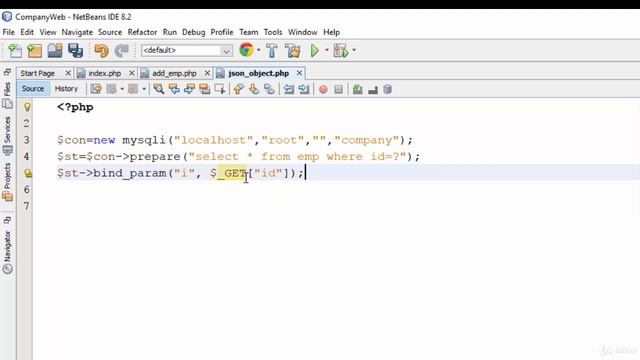The width and height of the screenshot is (640, 360).
Task: Select the json_object.php tab
Action: point(259,73)
